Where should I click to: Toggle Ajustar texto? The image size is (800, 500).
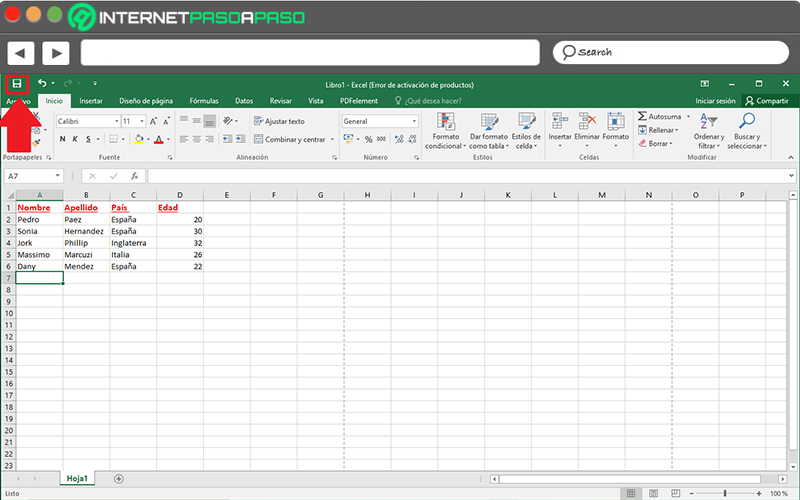click(279, 121)
